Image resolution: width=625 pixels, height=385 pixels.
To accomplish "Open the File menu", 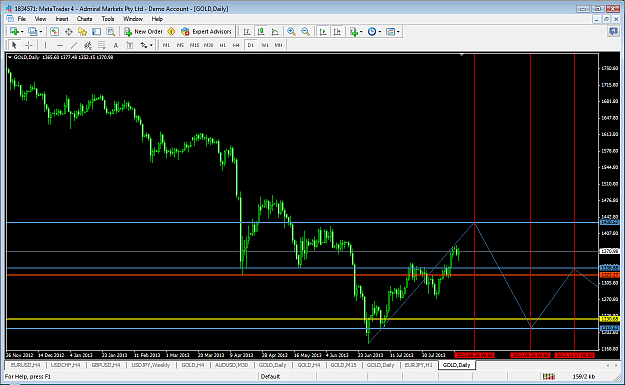I will point(22,19).
